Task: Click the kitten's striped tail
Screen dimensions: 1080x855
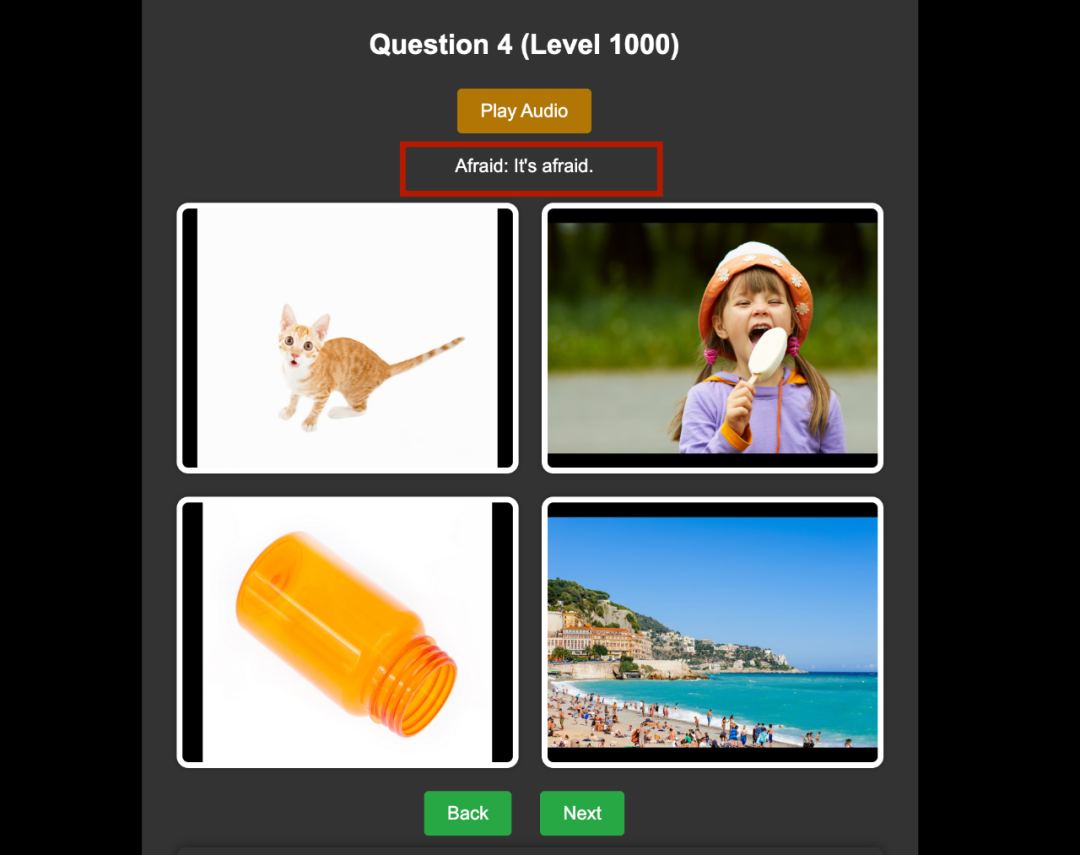Action: click(x=425, y=353)
